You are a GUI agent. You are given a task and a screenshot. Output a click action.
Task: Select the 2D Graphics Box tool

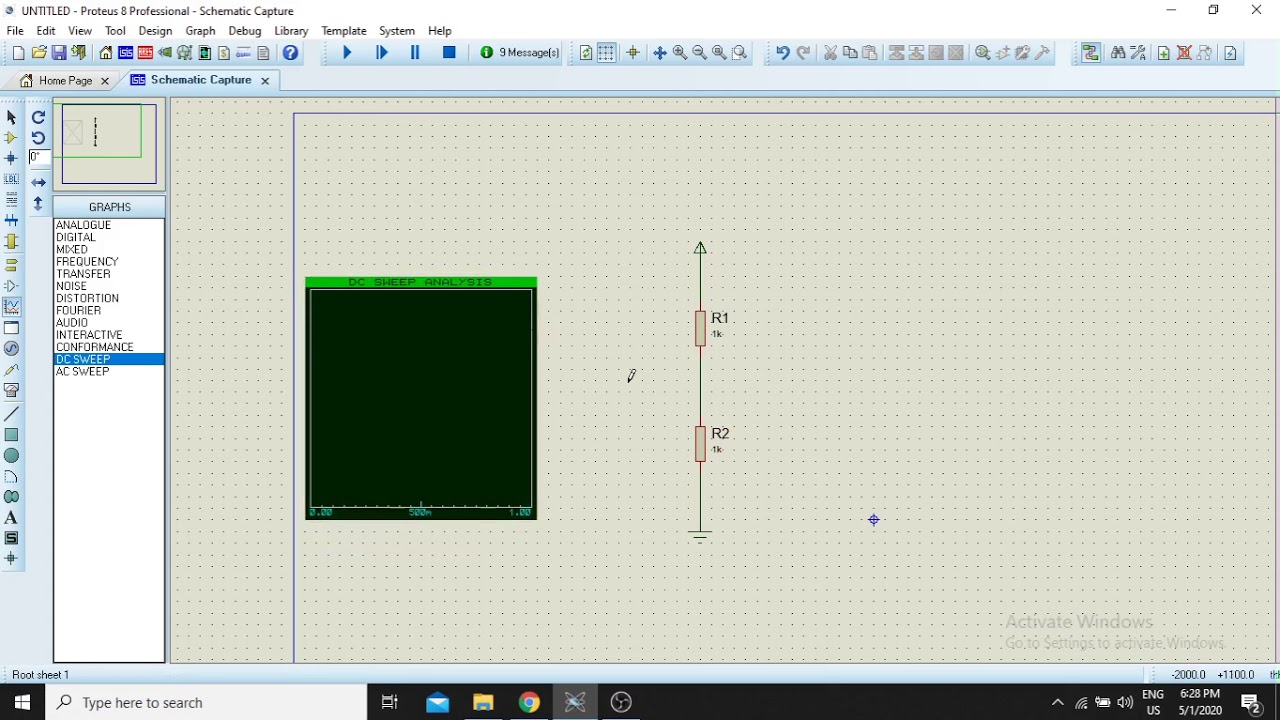coord(11,435)
